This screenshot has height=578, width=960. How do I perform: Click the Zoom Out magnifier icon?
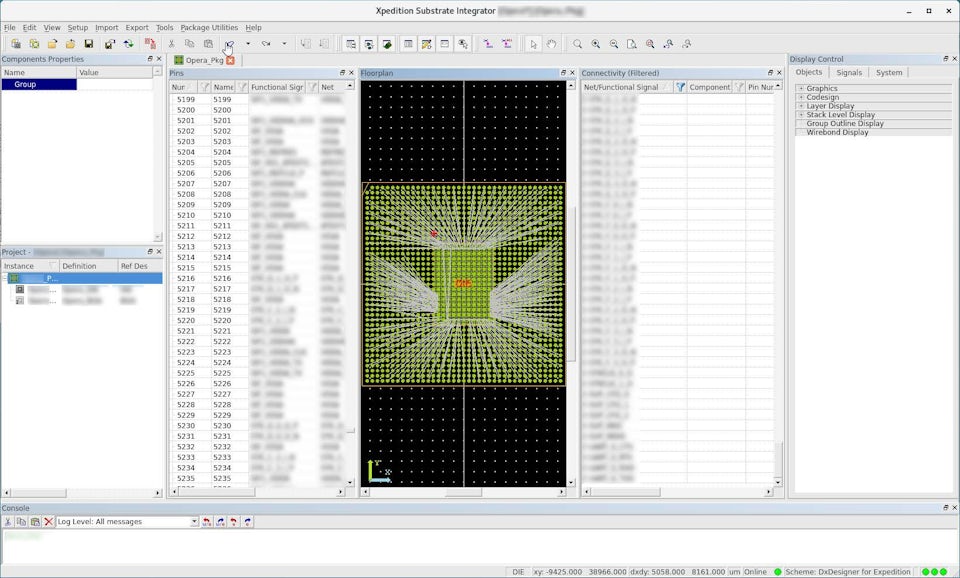point(613,44)
